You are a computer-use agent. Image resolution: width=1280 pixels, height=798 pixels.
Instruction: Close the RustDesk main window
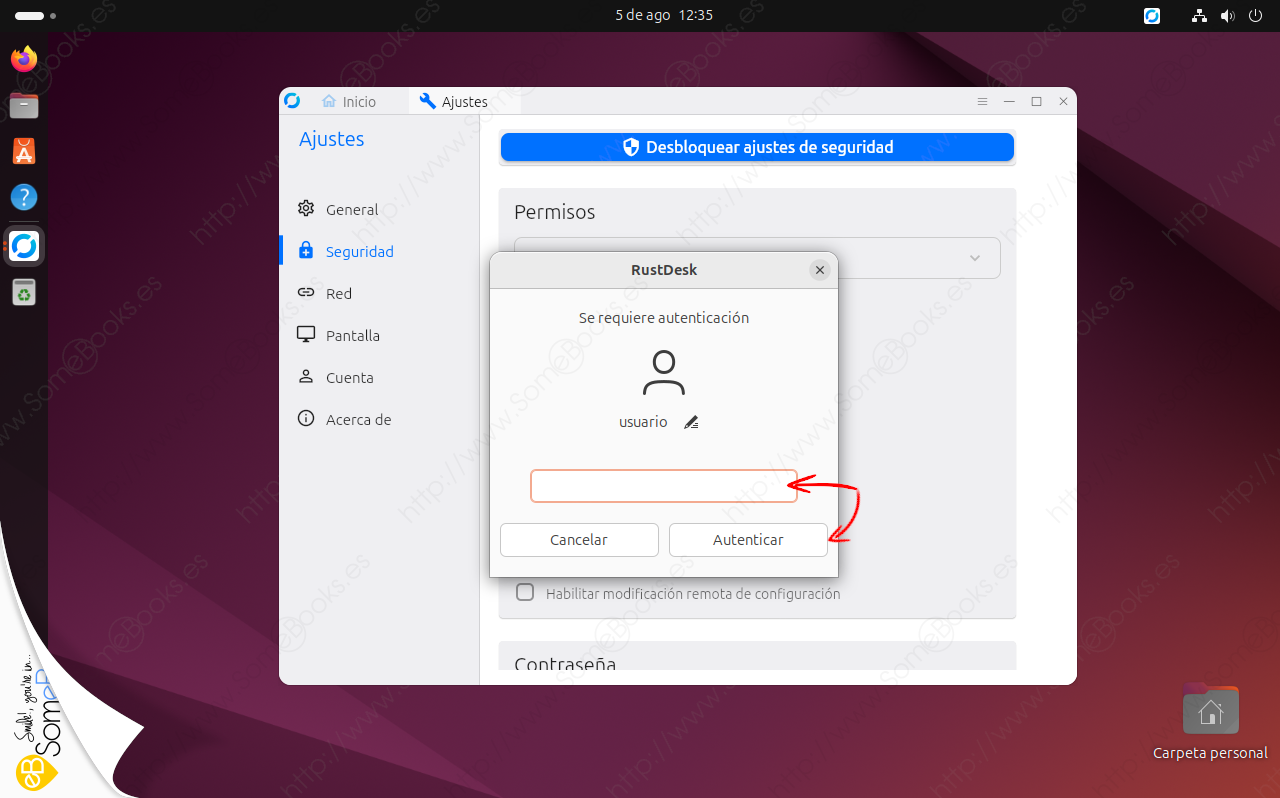(x=1063, y=102)
